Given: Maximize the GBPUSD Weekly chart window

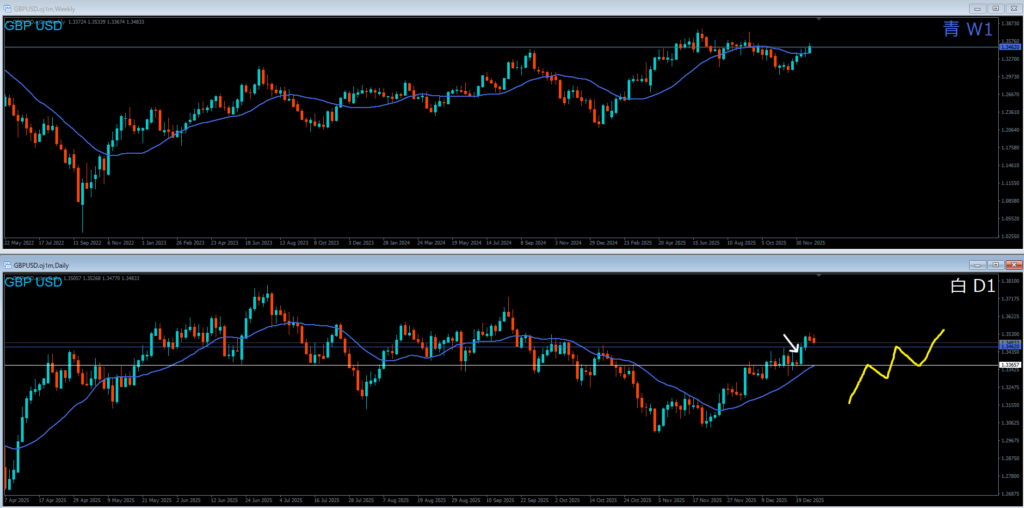Looking at the screenshot, I should pyautogui.click(x=996, y=8).
